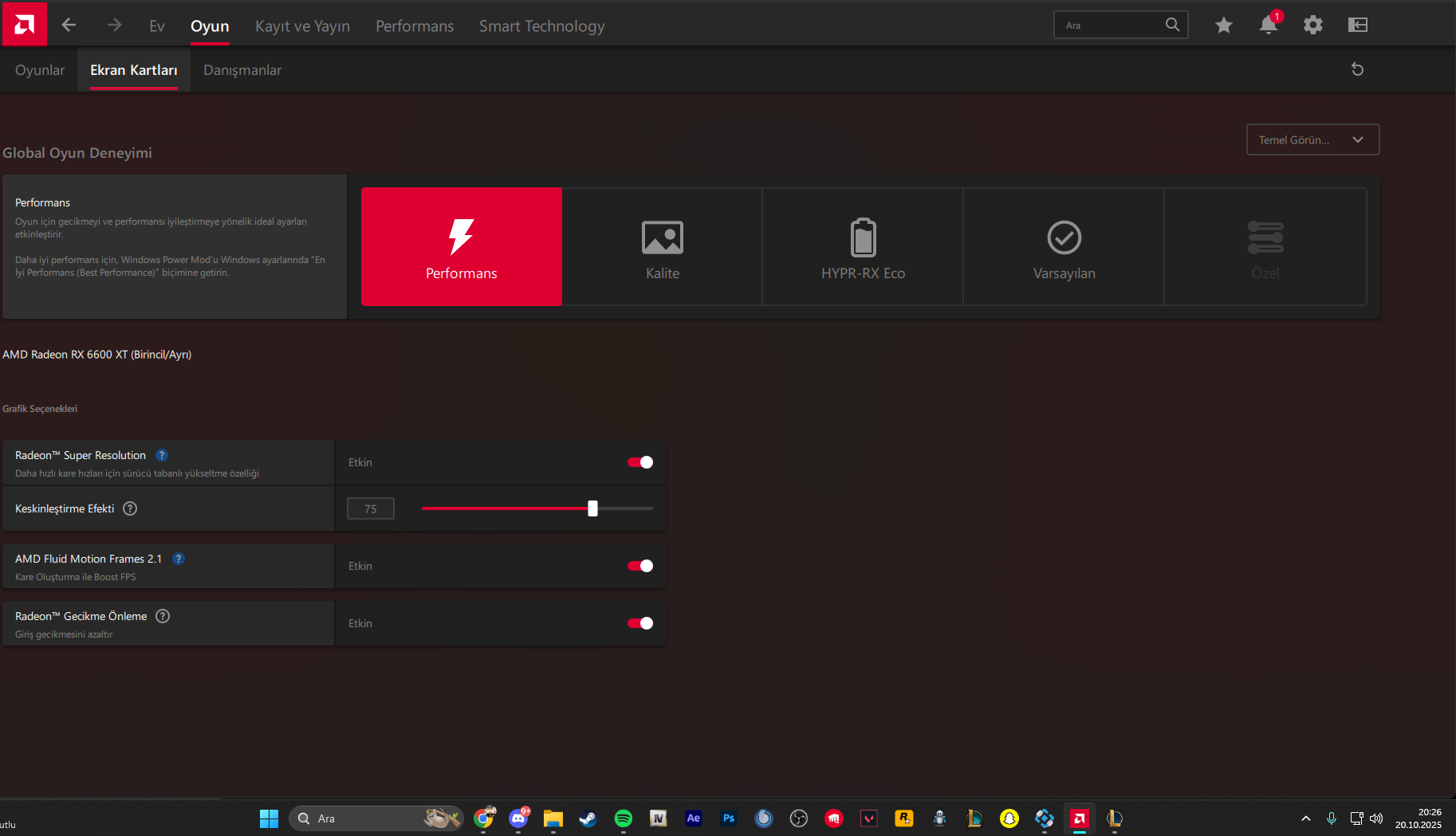This screenshot has height=836, width=1456.
Task: Switch to the Ev tab
Action: [157, 26]
